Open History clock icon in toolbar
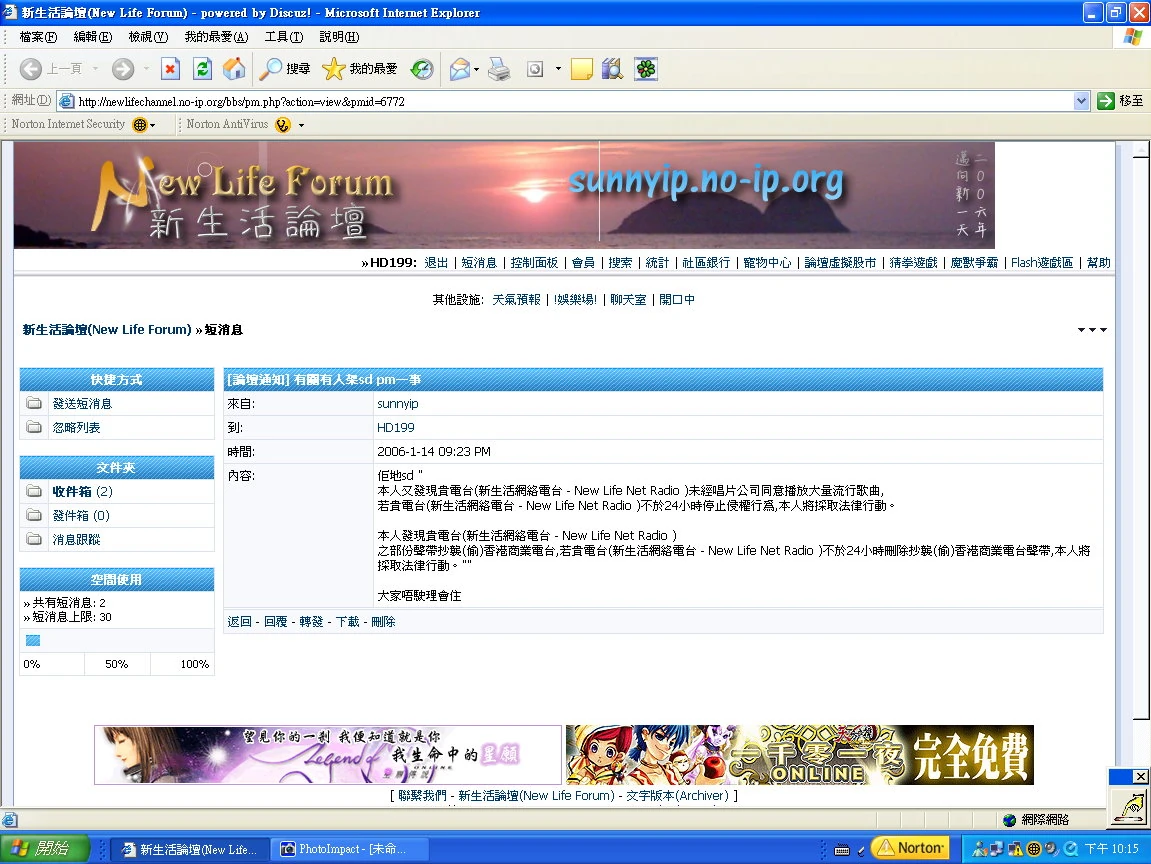The height and width of the screenshot is (864, 1151). pyautogui.click(x=421, y=69)
